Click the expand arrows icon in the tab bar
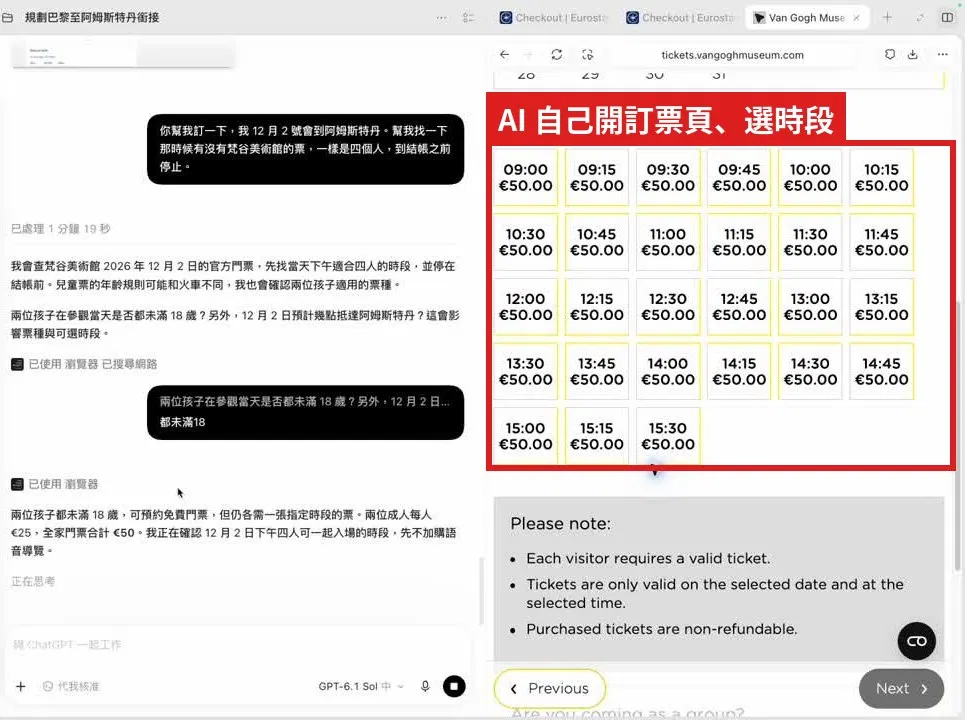The image size is (965, 725). coord(919,18)
